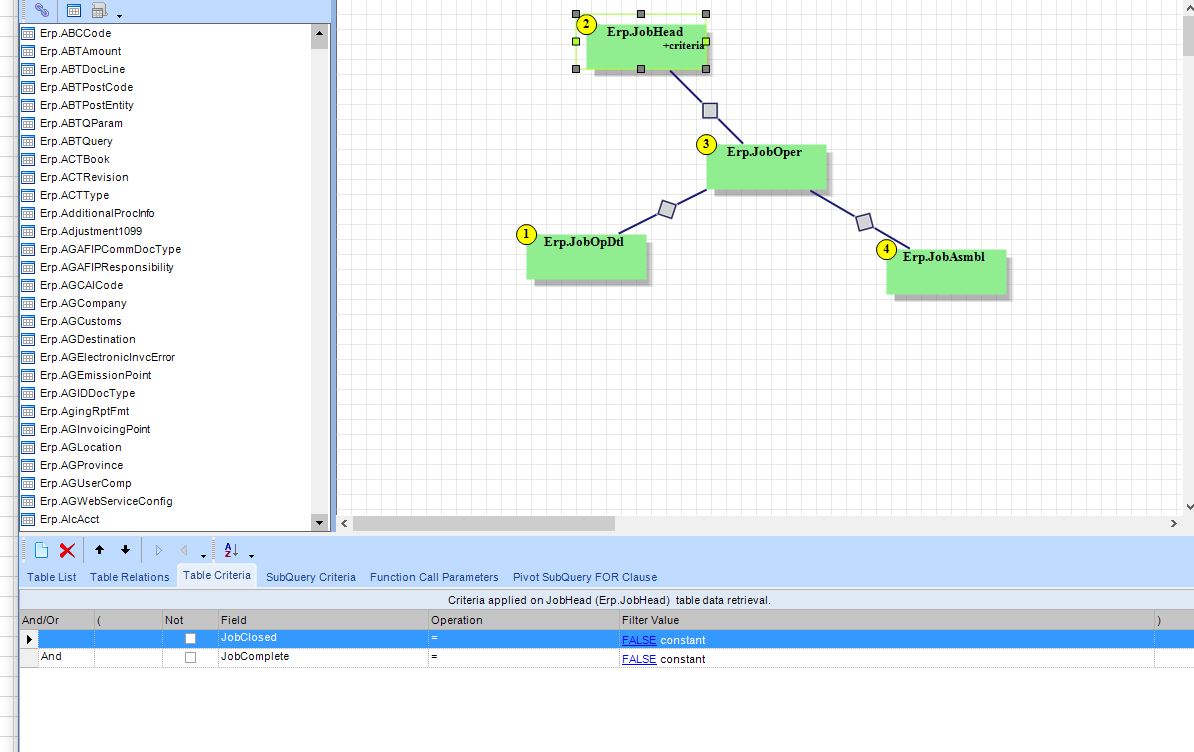The width and height of the screenshot is (1194, 752).
Task: Select Erp.ABTAmount in the table list
Action: pos(81,51)
